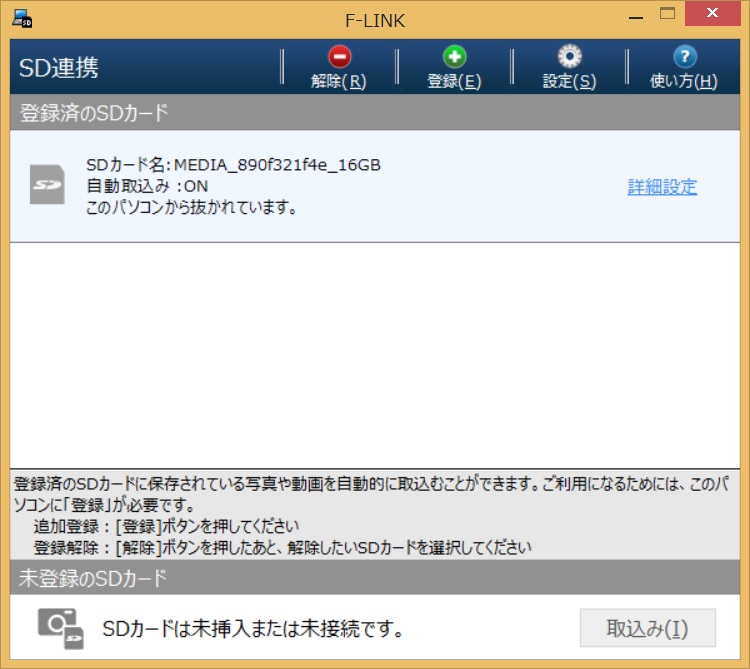
Task: Click the green plus 登録 icon
Action: [x=454, y=58]
